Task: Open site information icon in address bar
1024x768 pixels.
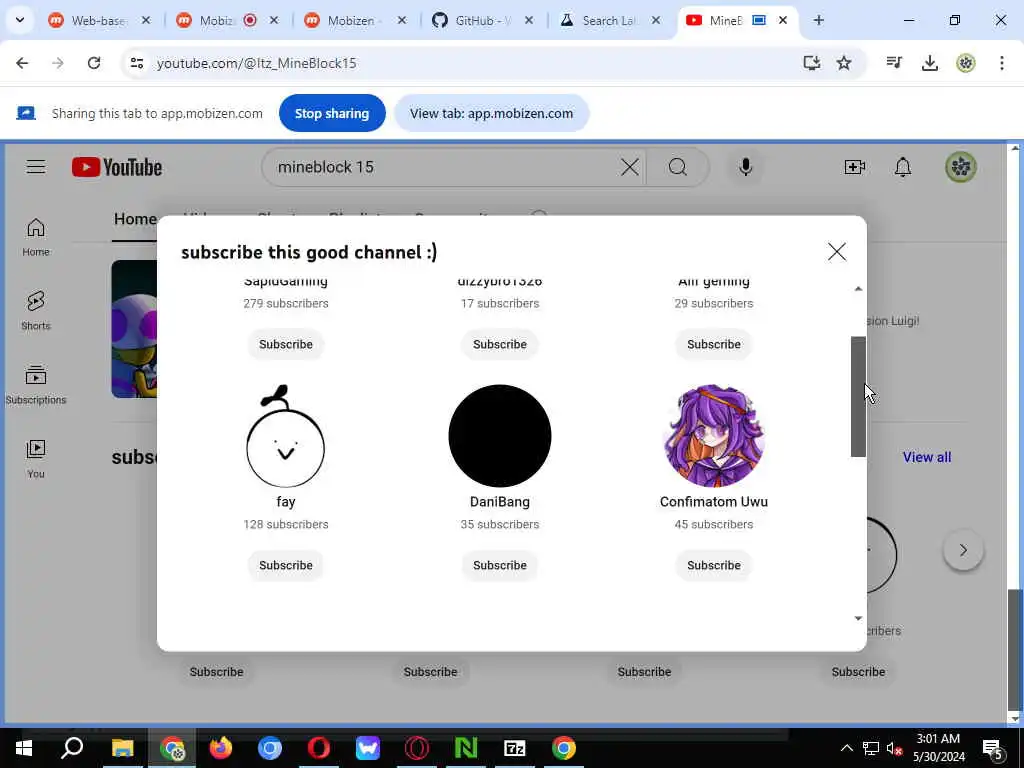Action: coord(136,63)
